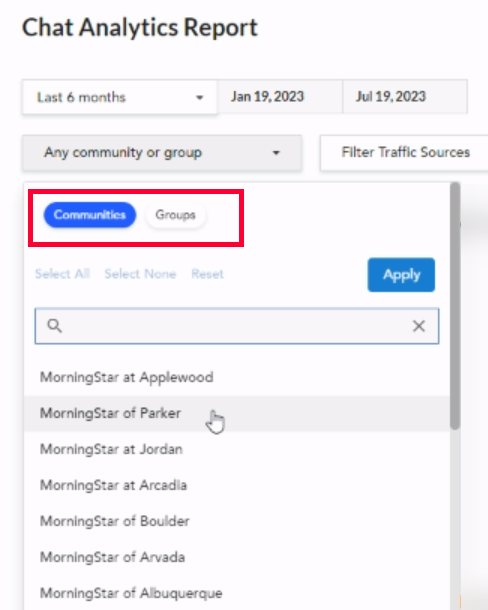488x610 pixels.
Task: Open the Jan 19, 2023 start date field
Action: pyautogui.click(x=280, y=97)
